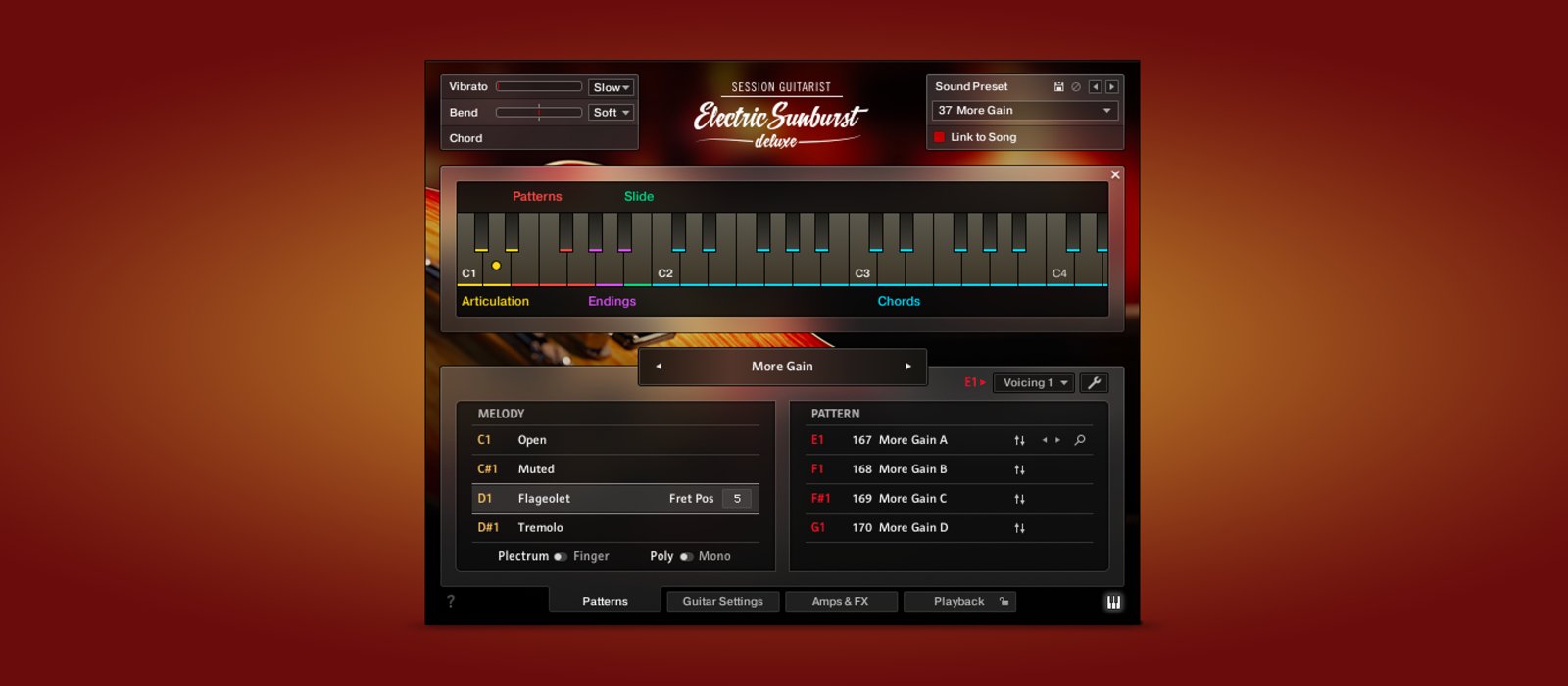Save the current sound preset
Image resolution: width=1568 pixels, height=686 pixels.
[1058, 87]
